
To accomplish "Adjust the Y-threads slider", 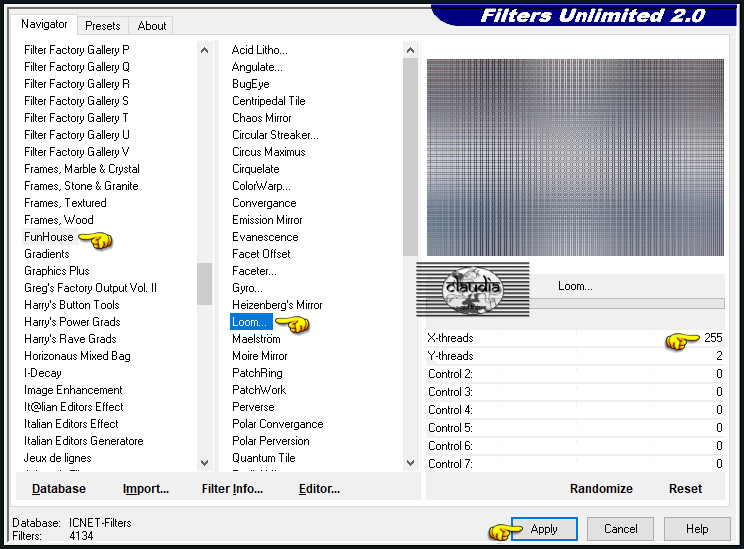I will coord(575,356).
